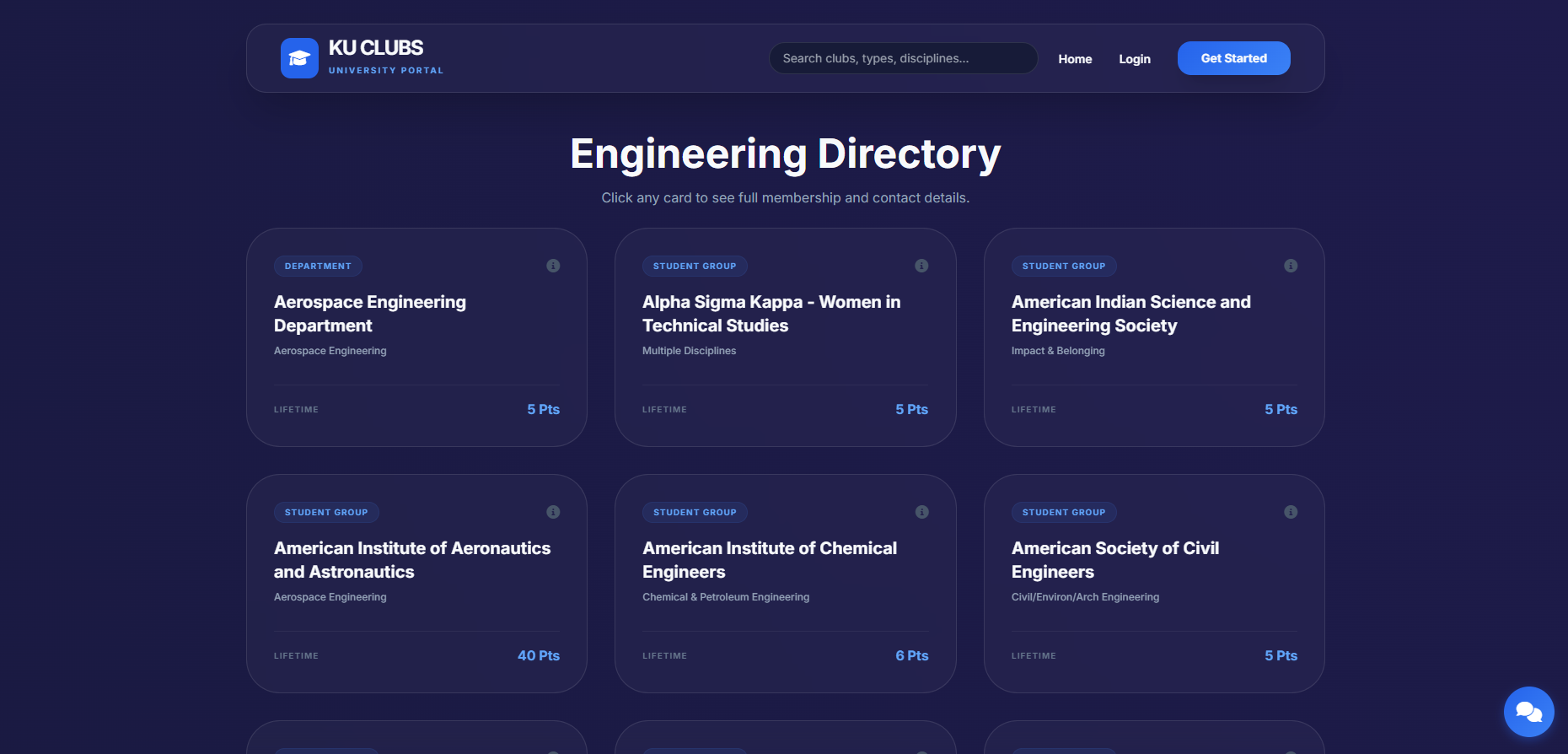
Task: Click STUDENT GROUP badge on American Indian Science card
Action: coord(1064,266)
